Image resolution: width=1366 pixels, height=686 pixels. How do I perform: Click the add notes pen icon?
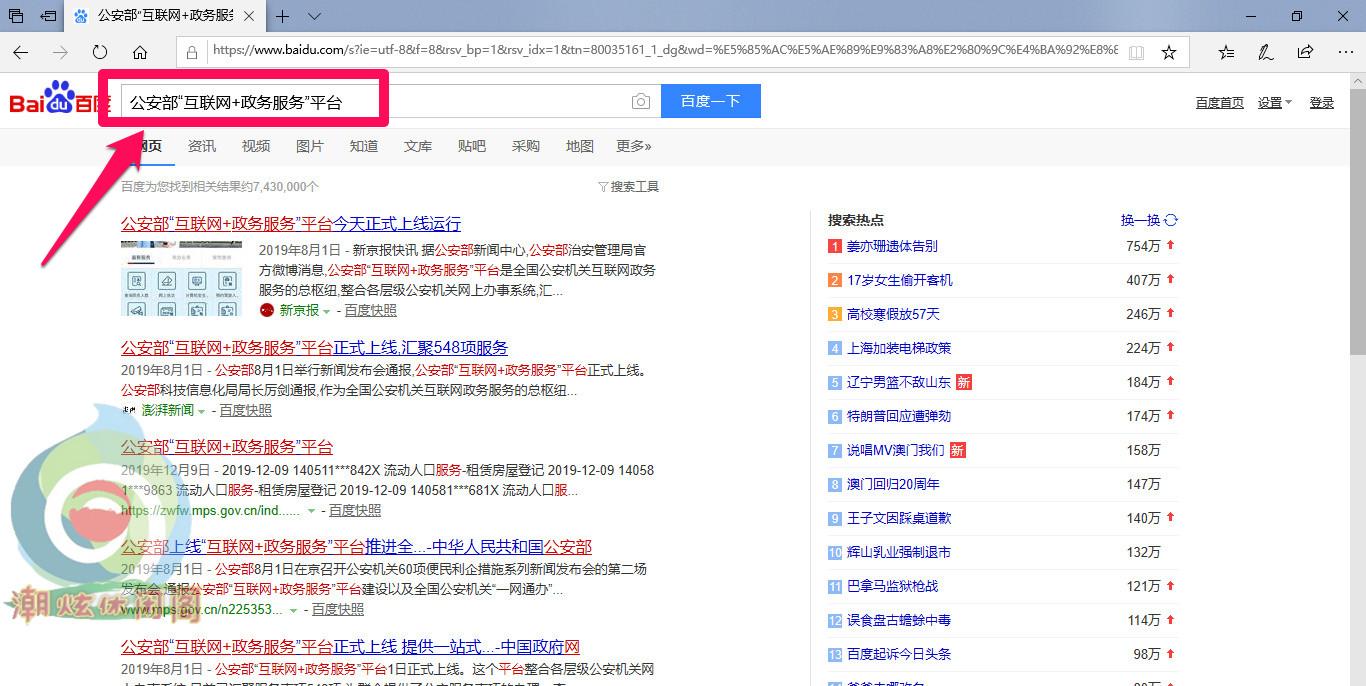(1265, 52)
